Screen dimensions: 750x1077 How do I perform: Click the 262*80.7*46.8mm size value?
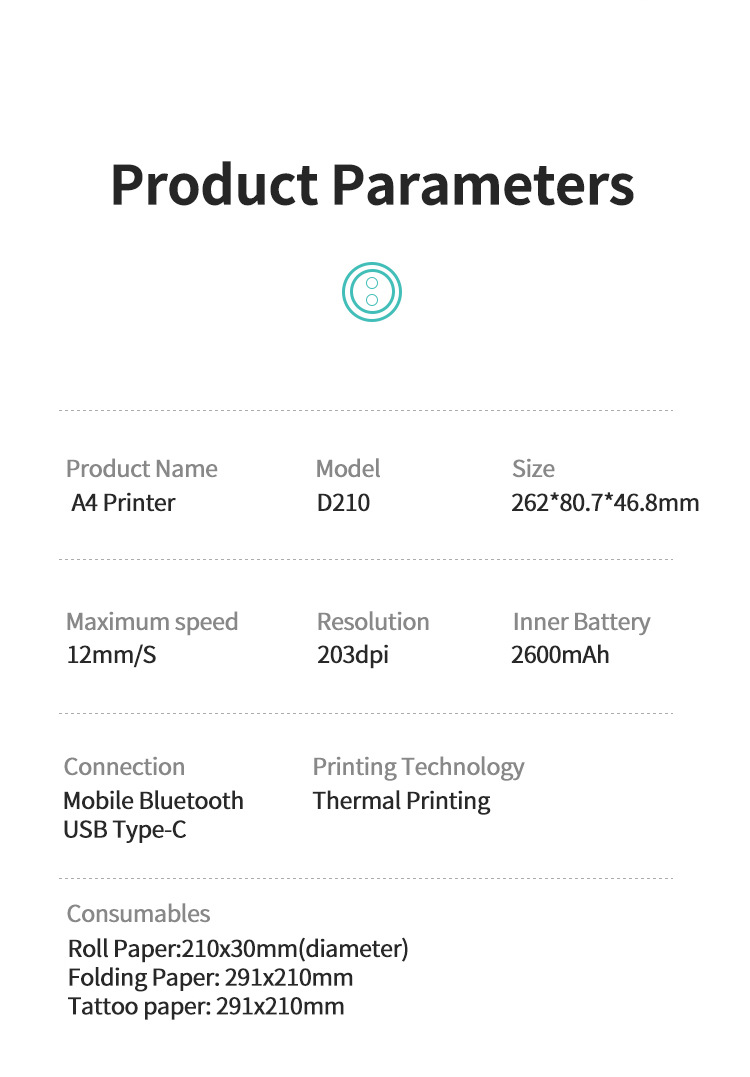click(605, 502)
